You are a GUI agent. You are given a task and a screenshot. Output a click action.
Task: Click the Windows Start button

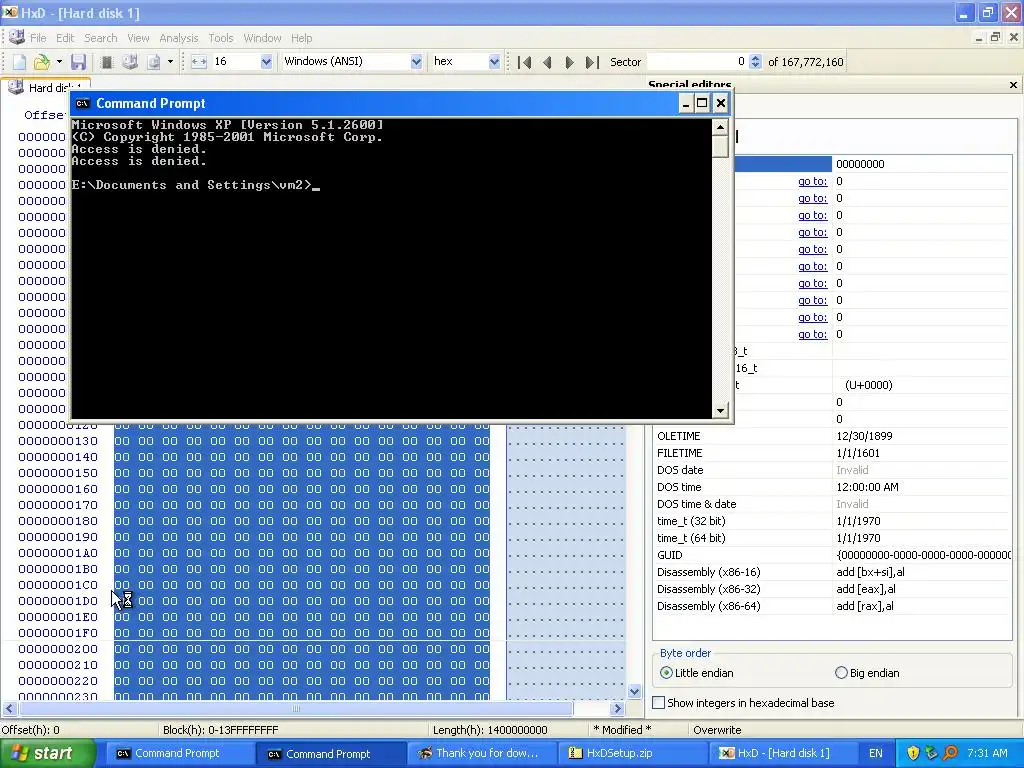click(x=48, y=753)
